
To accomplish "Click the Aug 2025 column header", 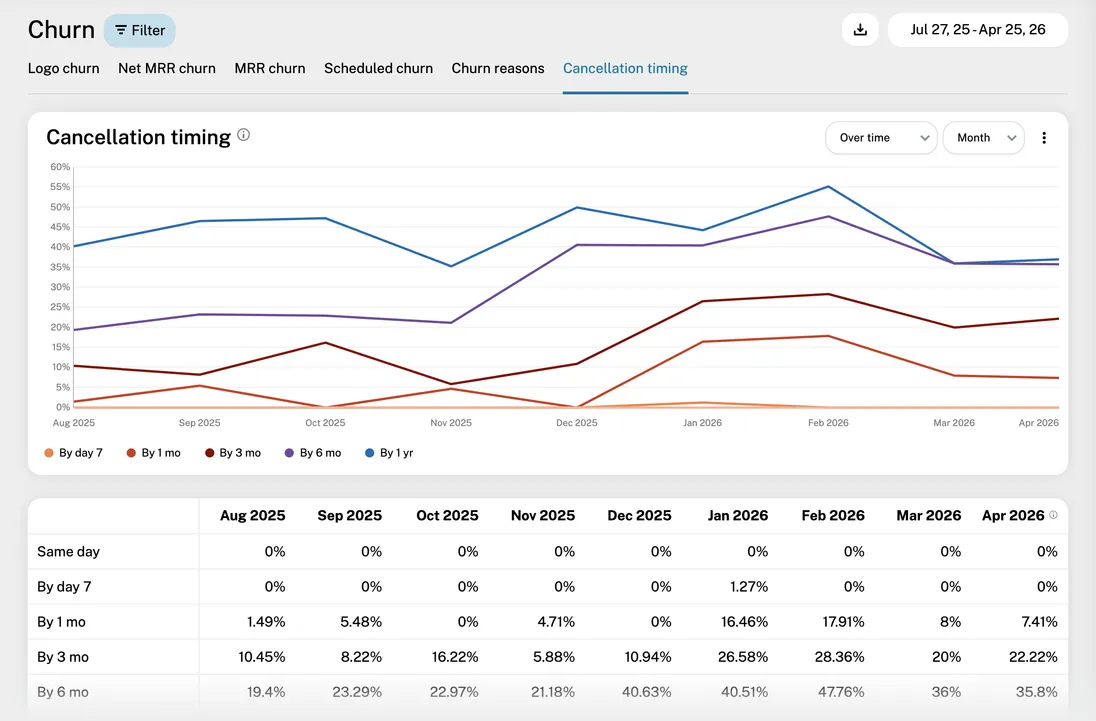I will (x=252, y=516).
